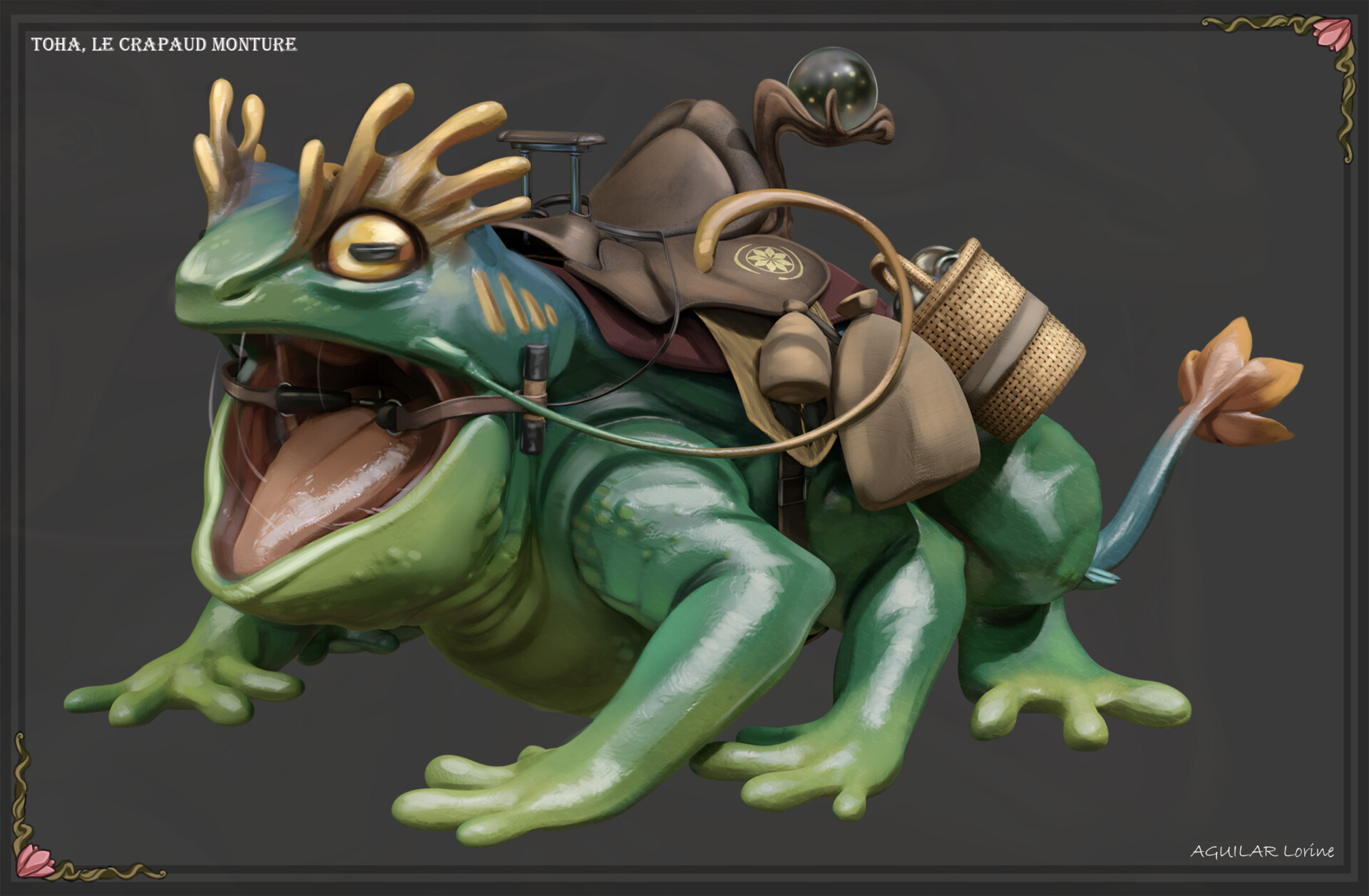Select the pink flower in the bottom-left corner
The width and height of the screenshot is (1369, 896).
pos(34,860)
